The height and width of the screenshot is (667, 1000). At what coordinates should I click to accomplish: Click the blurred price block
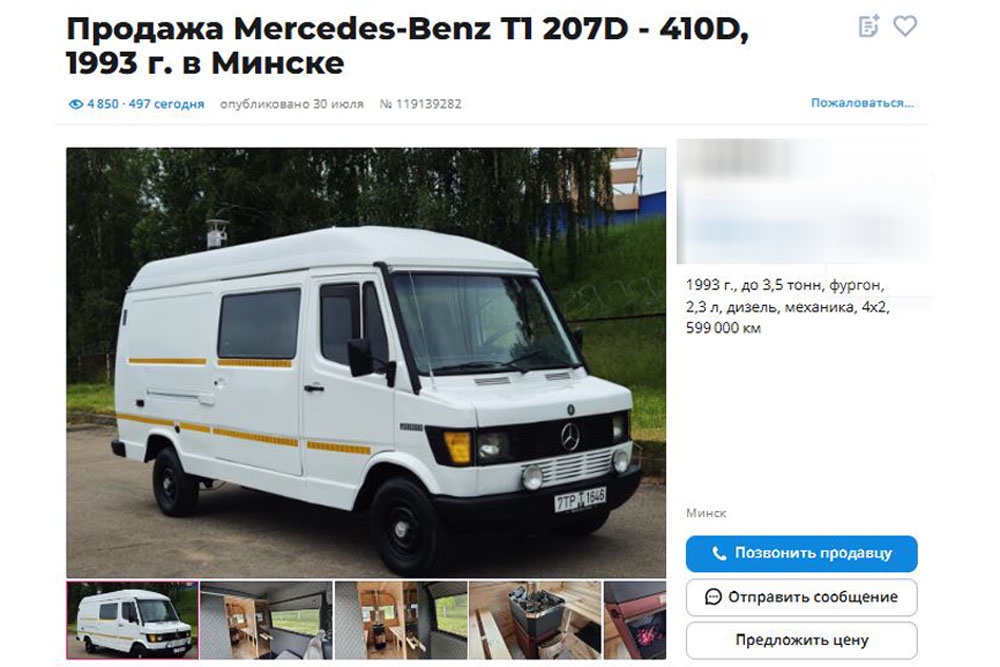[x=802, y=201]
